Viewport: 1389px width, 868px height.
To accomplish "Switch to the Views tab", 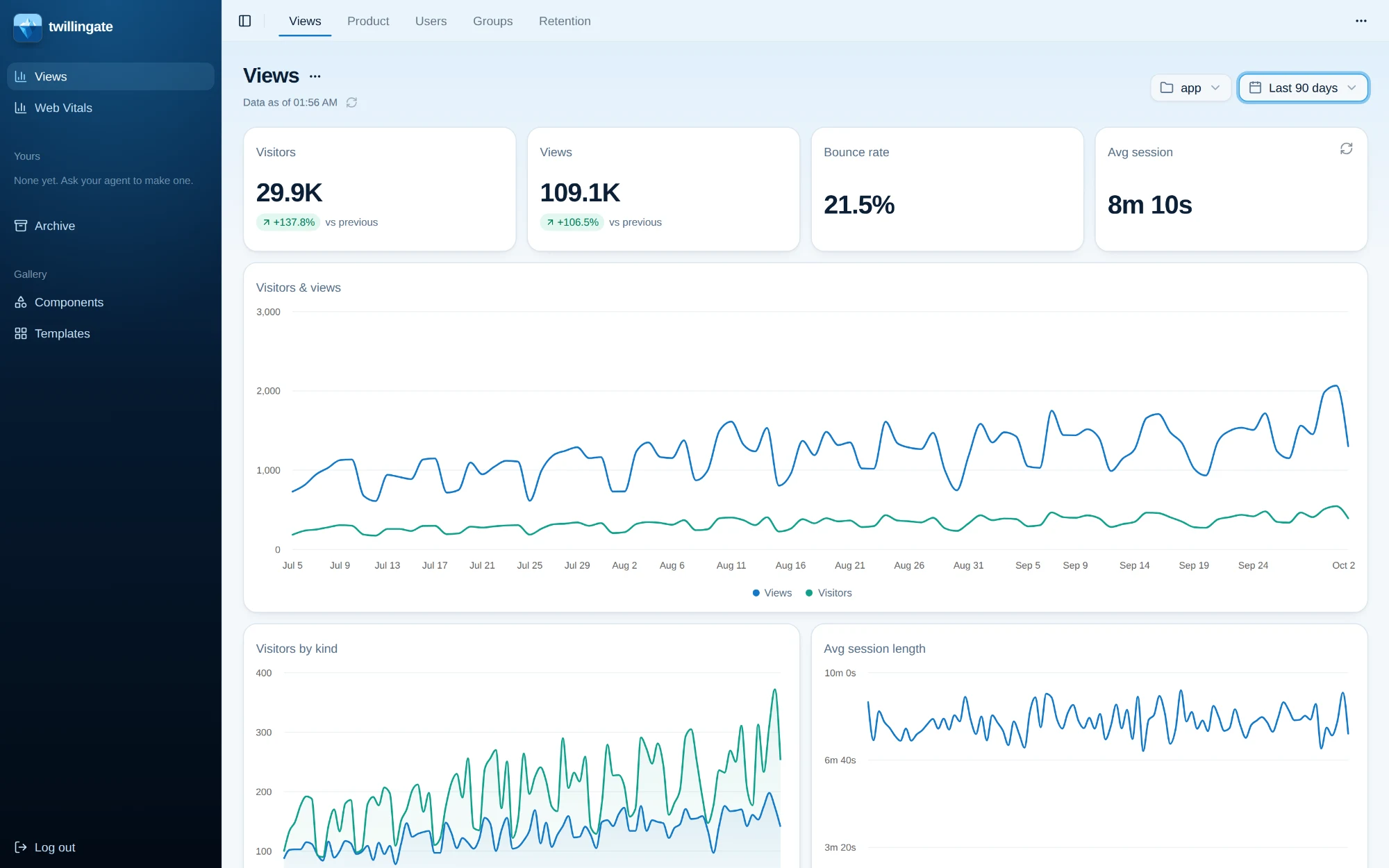I will [305, 21].
